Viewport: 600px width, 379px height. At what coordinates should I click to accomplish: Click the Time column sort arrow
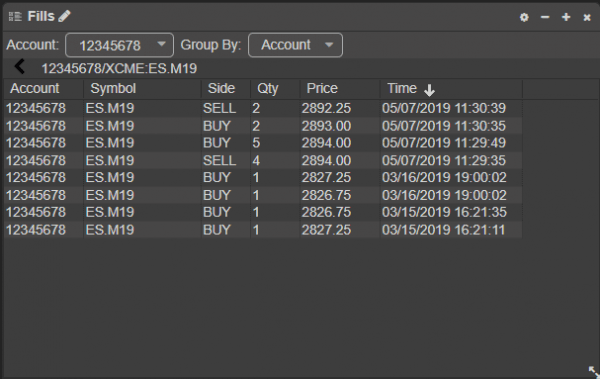pos(429,90)
